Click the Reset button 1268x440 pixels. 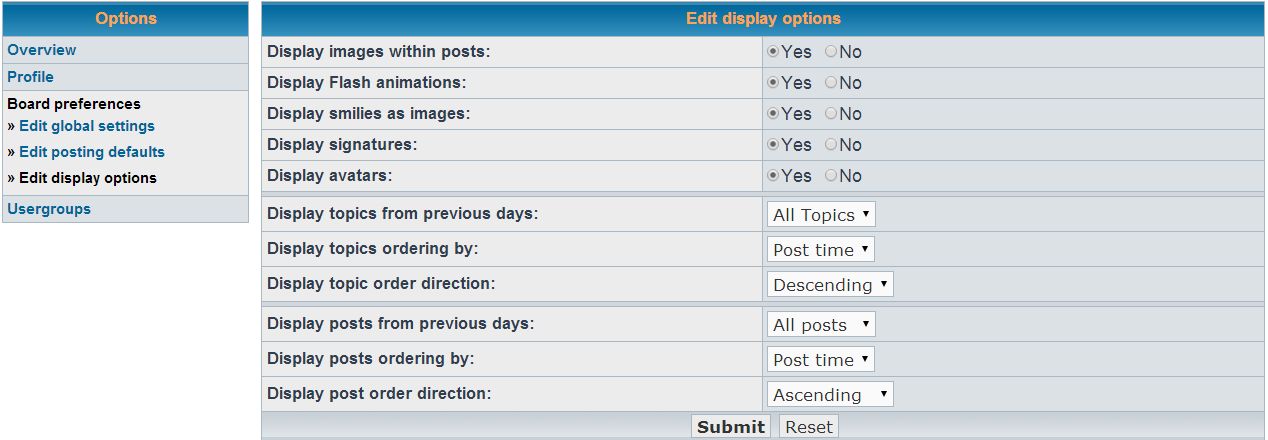(x=808, y=427)
